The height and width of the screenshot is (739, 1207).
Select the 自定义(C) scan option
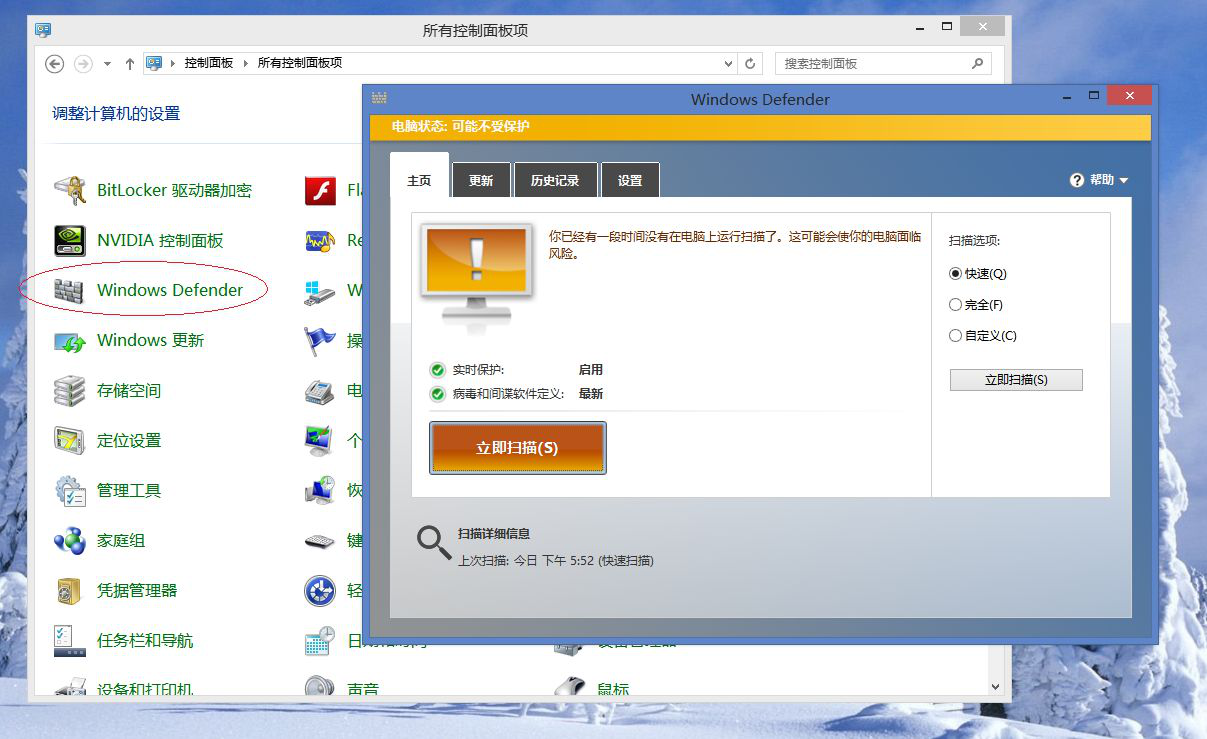pos(955,336)
